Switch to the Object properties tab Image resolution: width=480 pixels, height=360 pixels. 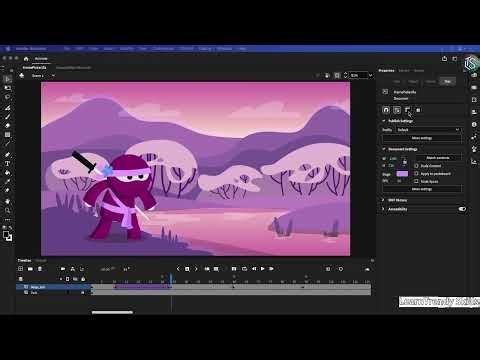tap(413, 81)
